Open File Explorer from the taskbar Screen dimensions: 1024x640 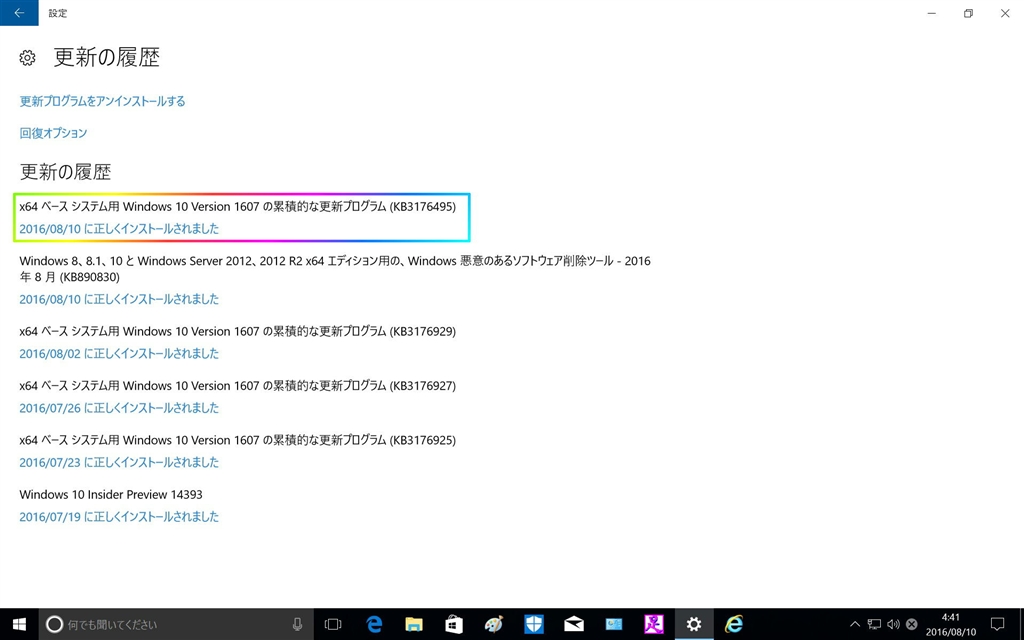coord(413,624)
